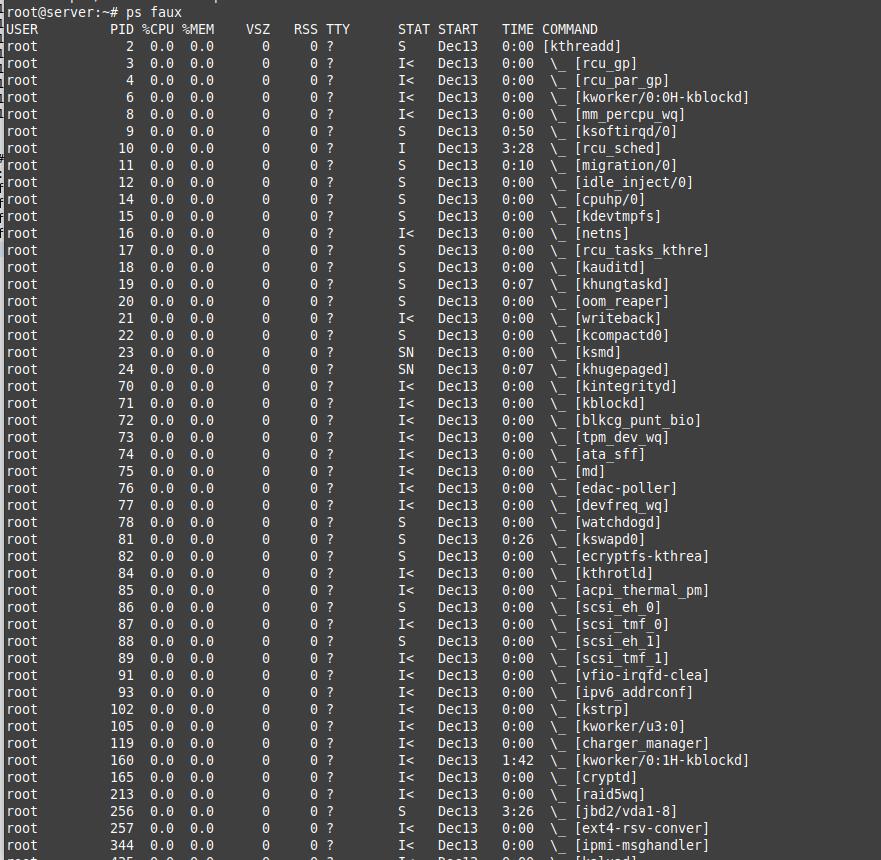Click the [ksoftirqd/0] process name
This screenshot has height=860, width=881.
click(x=625, y=131)
